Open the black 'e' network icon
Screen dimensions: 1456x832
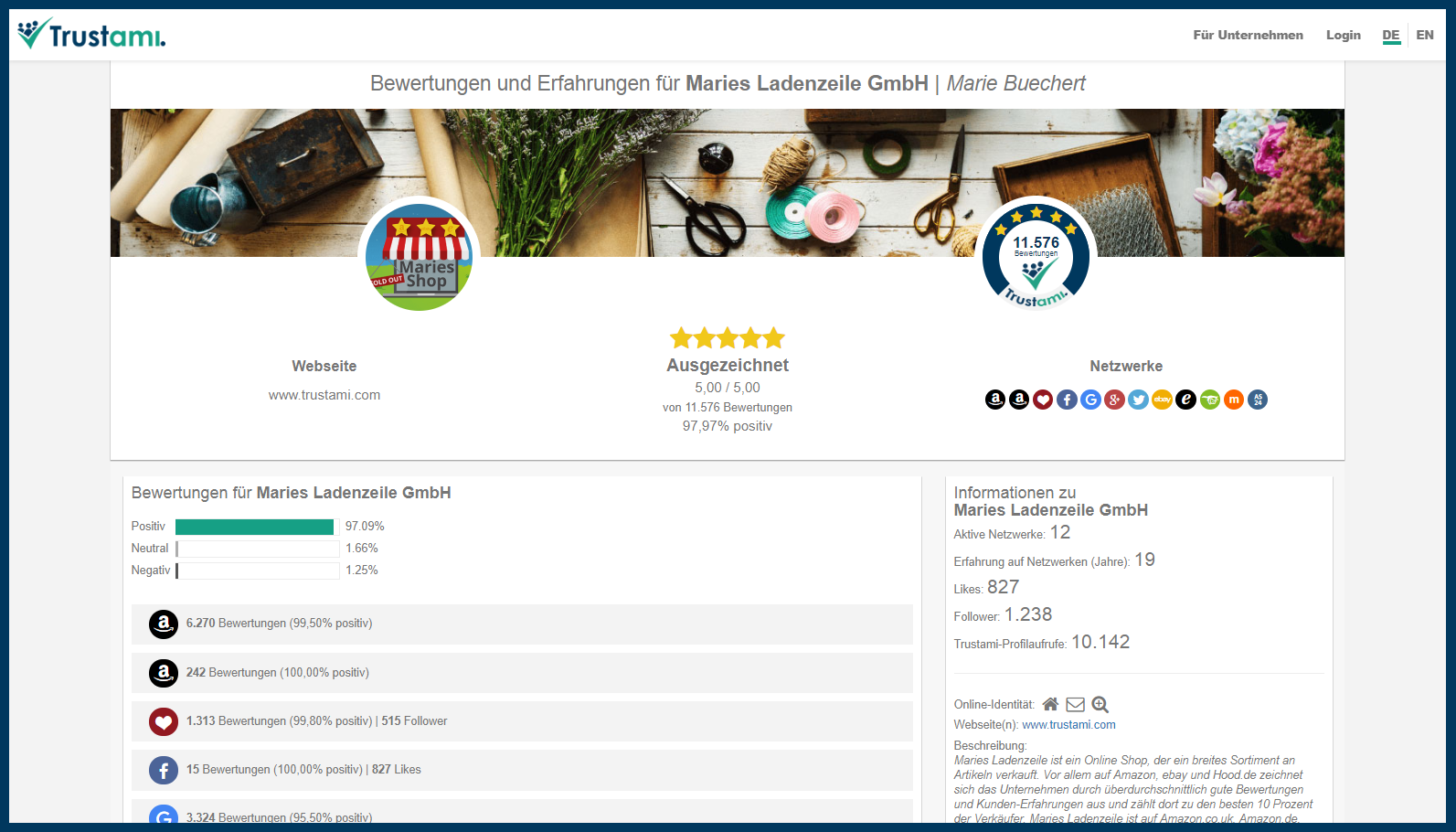[1185, 400]
